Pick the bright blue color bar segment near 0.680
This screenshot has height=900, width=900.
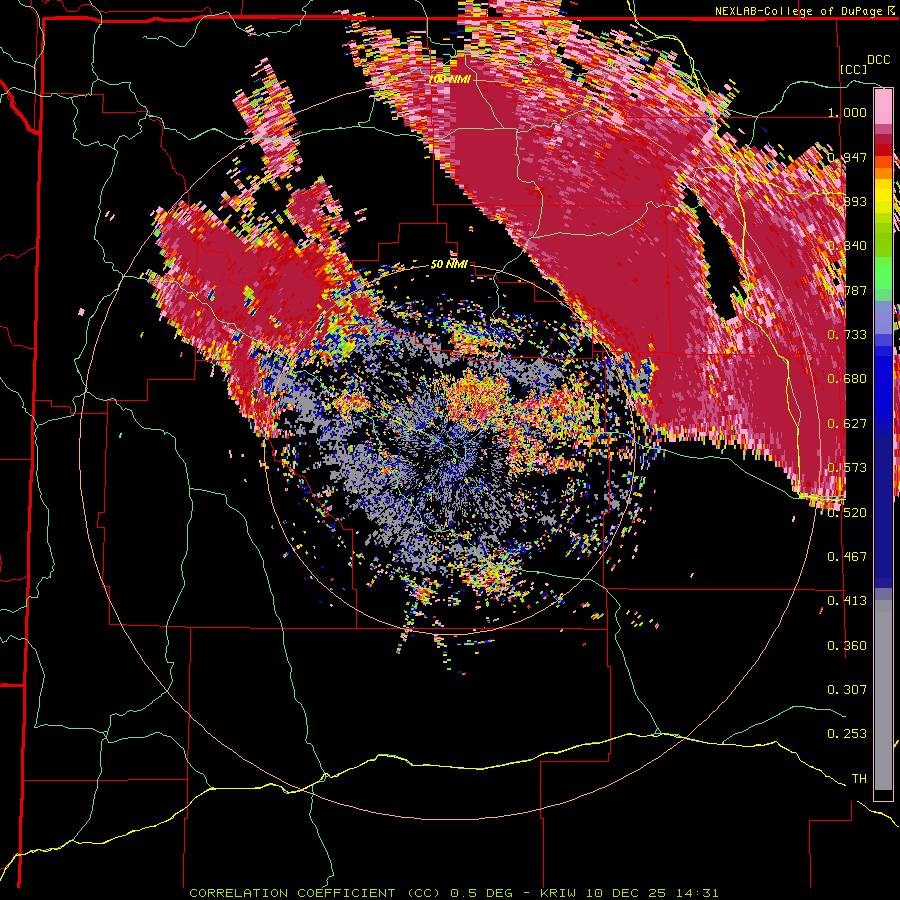(883, 383)
